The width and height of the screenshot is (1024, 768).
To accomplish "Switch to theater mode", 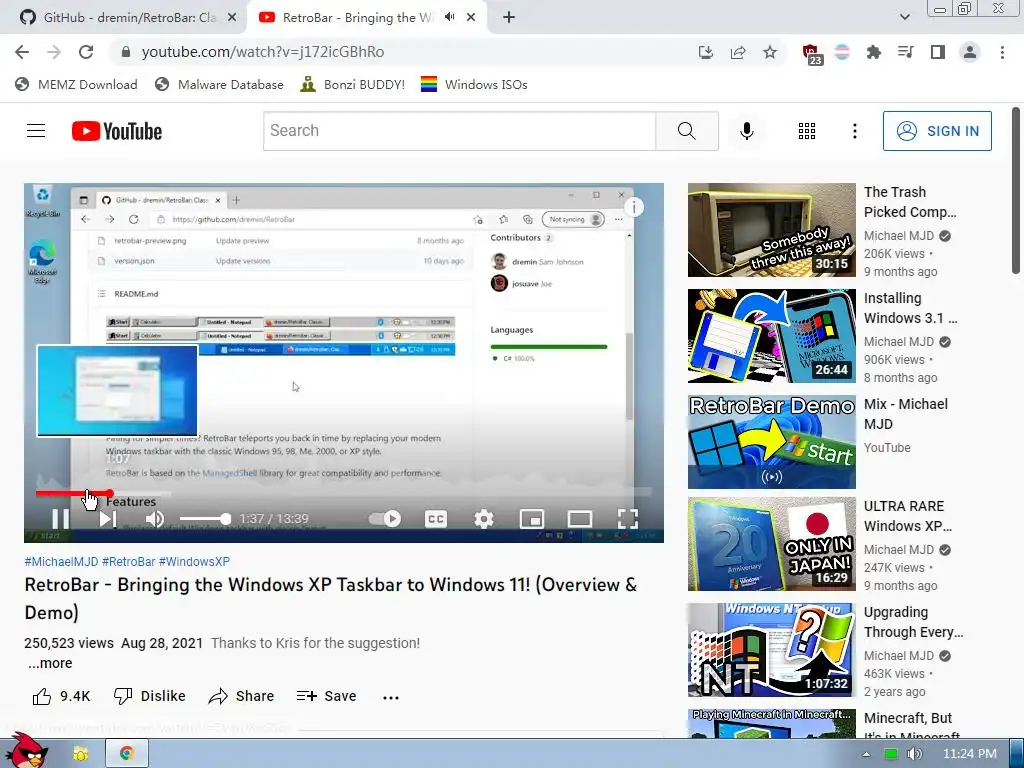I will [580, 519].
